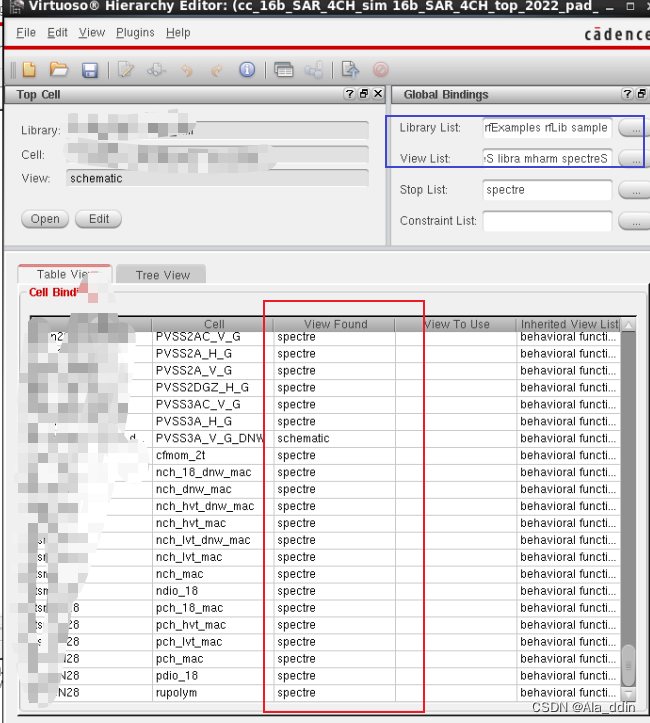This screenshot has height=723, width=650.
Task: Select the Table View tab
Action: (x=65, y=274)
